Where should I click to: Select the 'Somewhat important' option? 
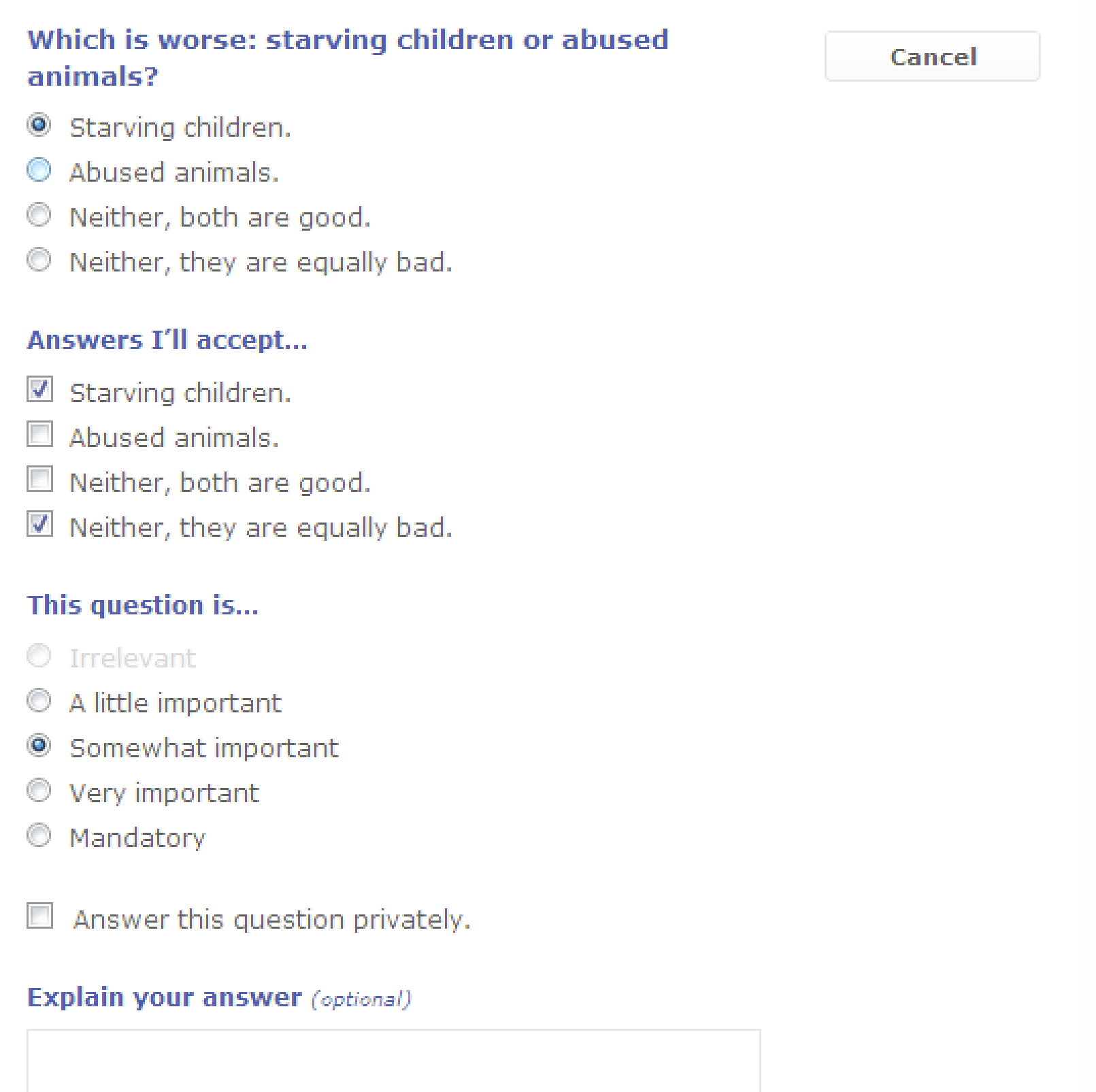[39, 746]
